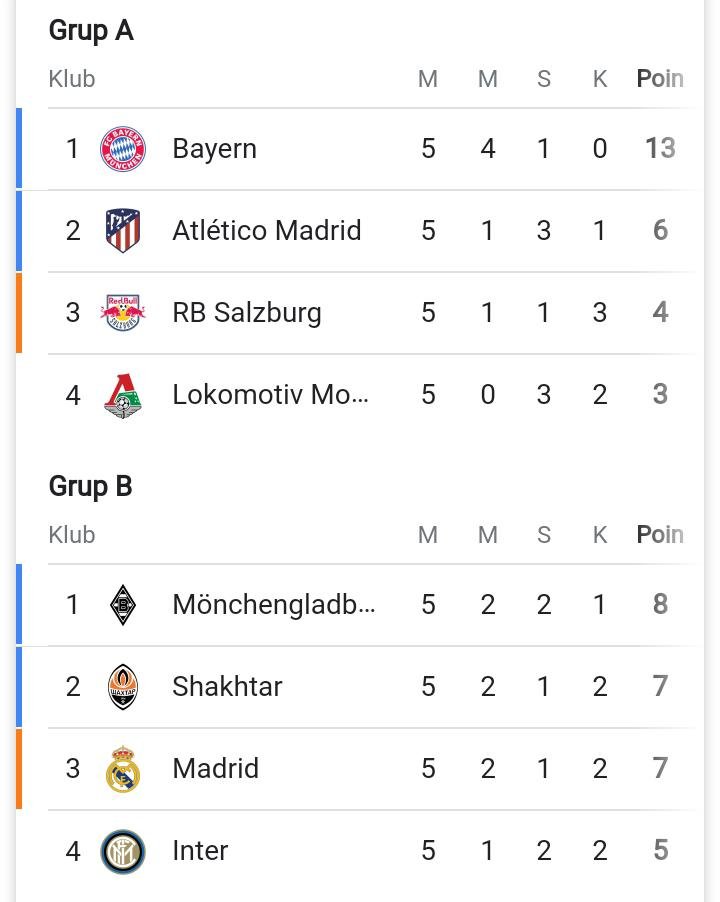Open truncated Mönchengladb... team name
The height and width of the screenshot is (902, 720).
point(274,605)
